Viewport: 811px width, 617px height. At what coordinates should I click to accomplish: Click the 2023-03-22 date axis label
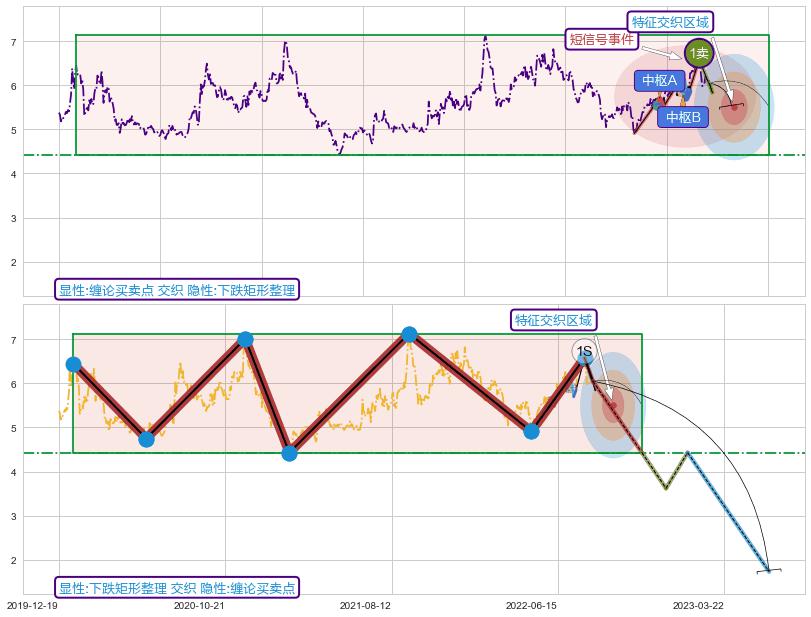pos(697,605)
